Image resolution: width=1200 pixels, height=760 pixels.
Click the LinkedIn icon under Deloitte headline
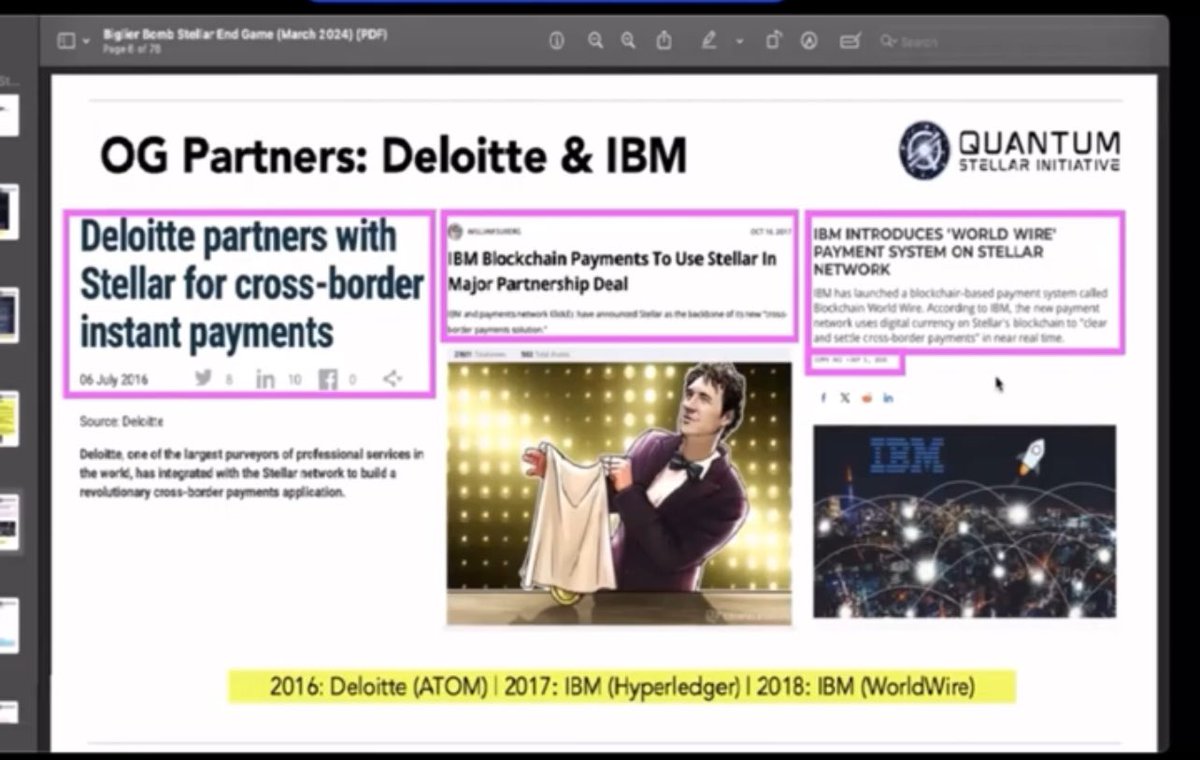tap(265, 379)
